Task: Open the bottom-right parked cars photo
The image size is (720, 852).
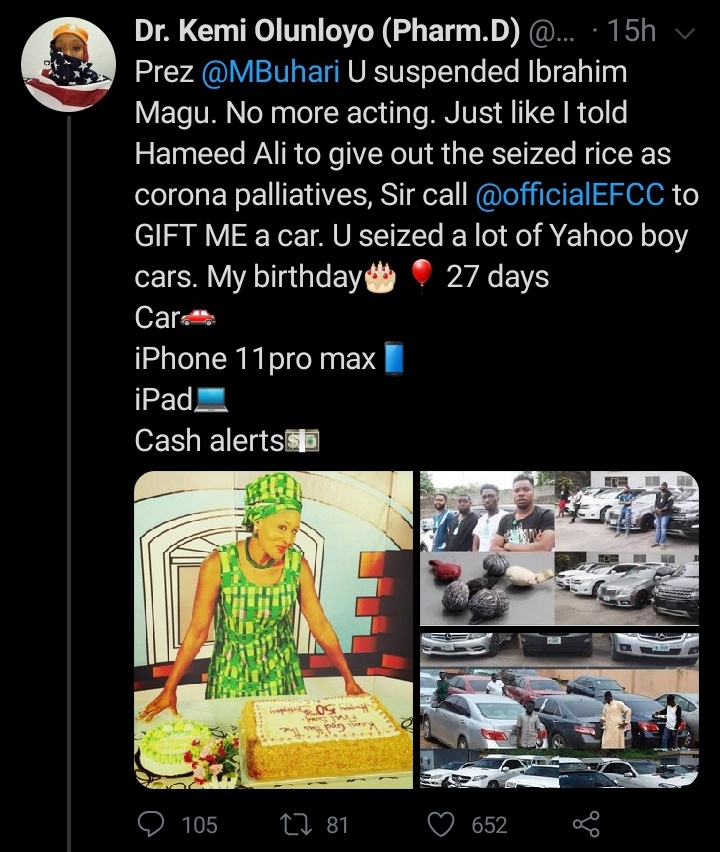Action: point(559,711)
